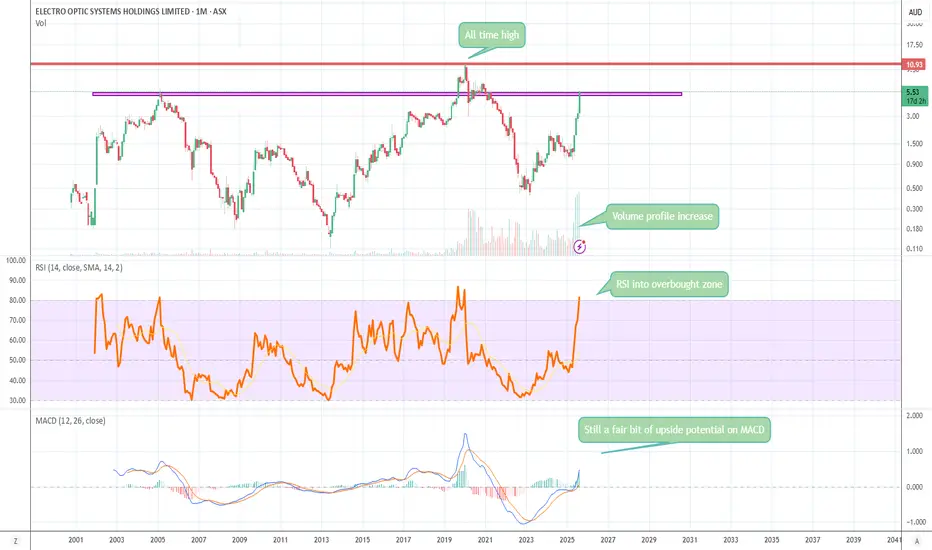The width and height of the screenshot is (932, 550).
Task: Select the red horizontal resistance line
Action: (465, 64)
